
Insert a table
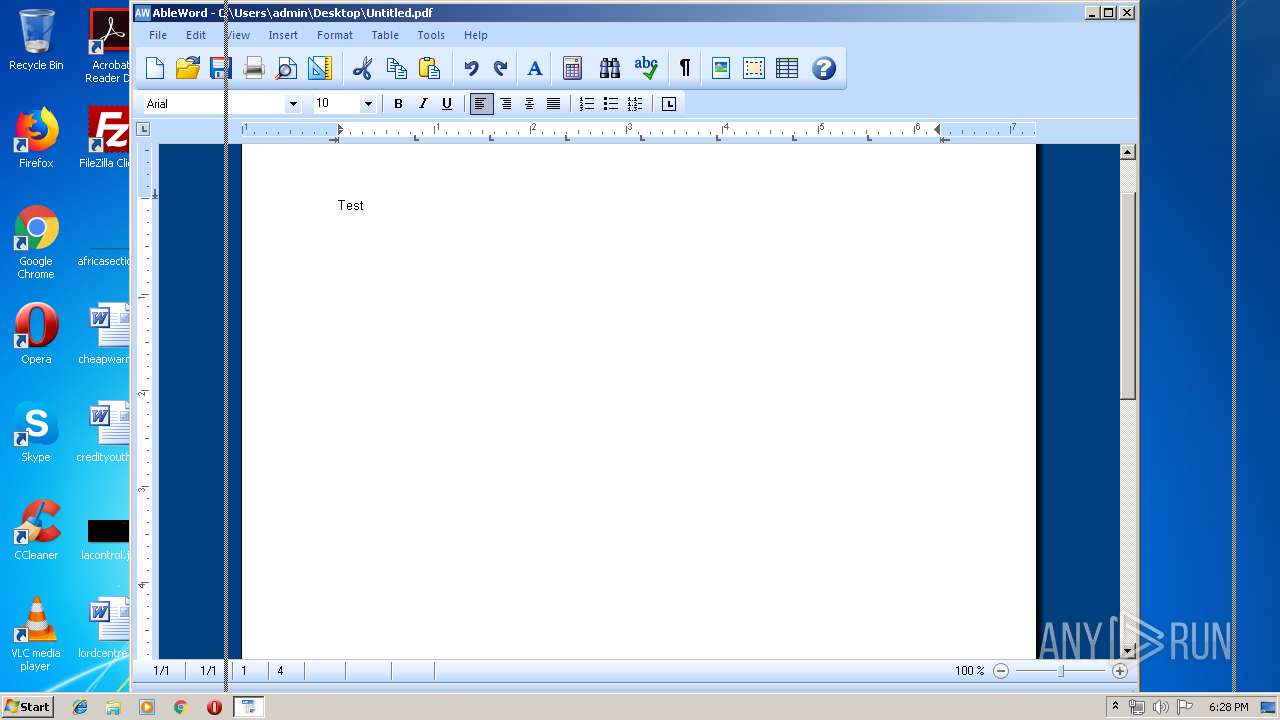(787, 68)
